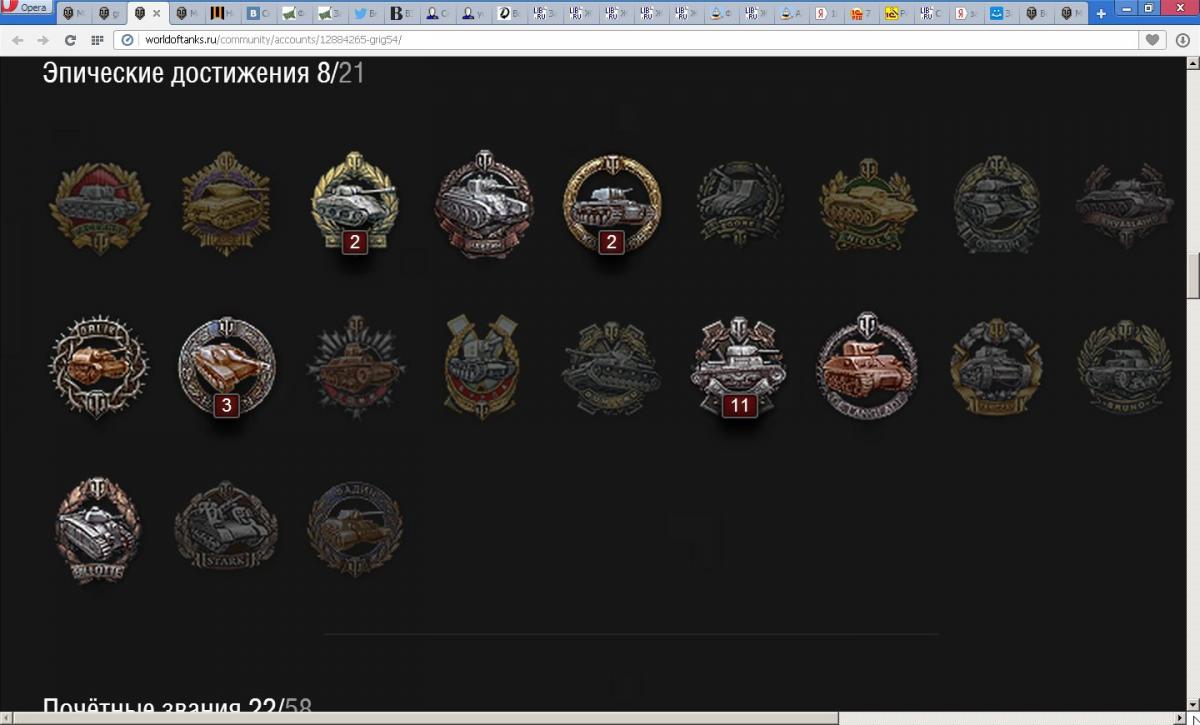Open the Opera main menu button
The image size is (1200, 725).
coord(26,8)
